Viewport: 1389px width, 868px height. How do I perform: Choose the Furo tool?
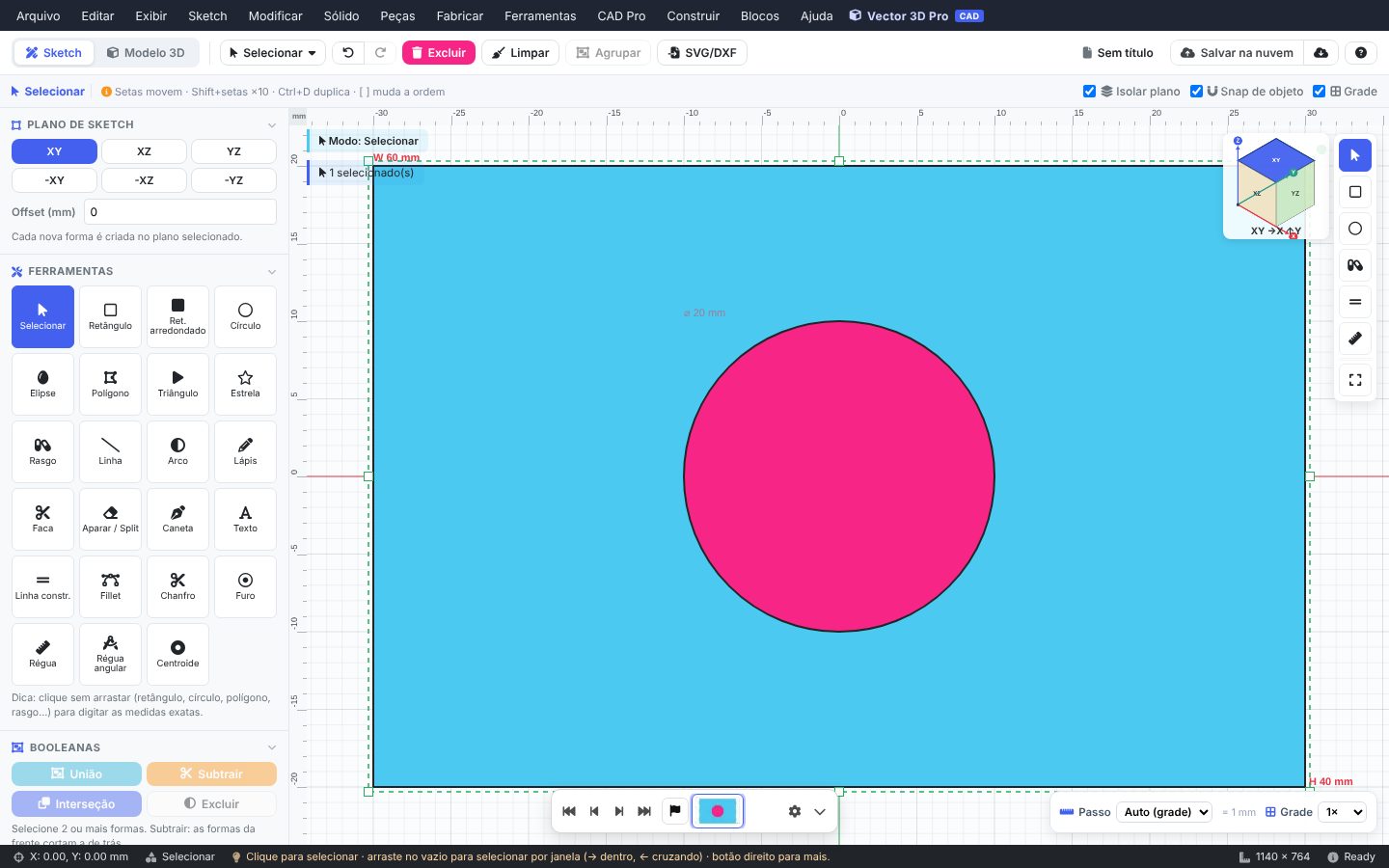245,586
